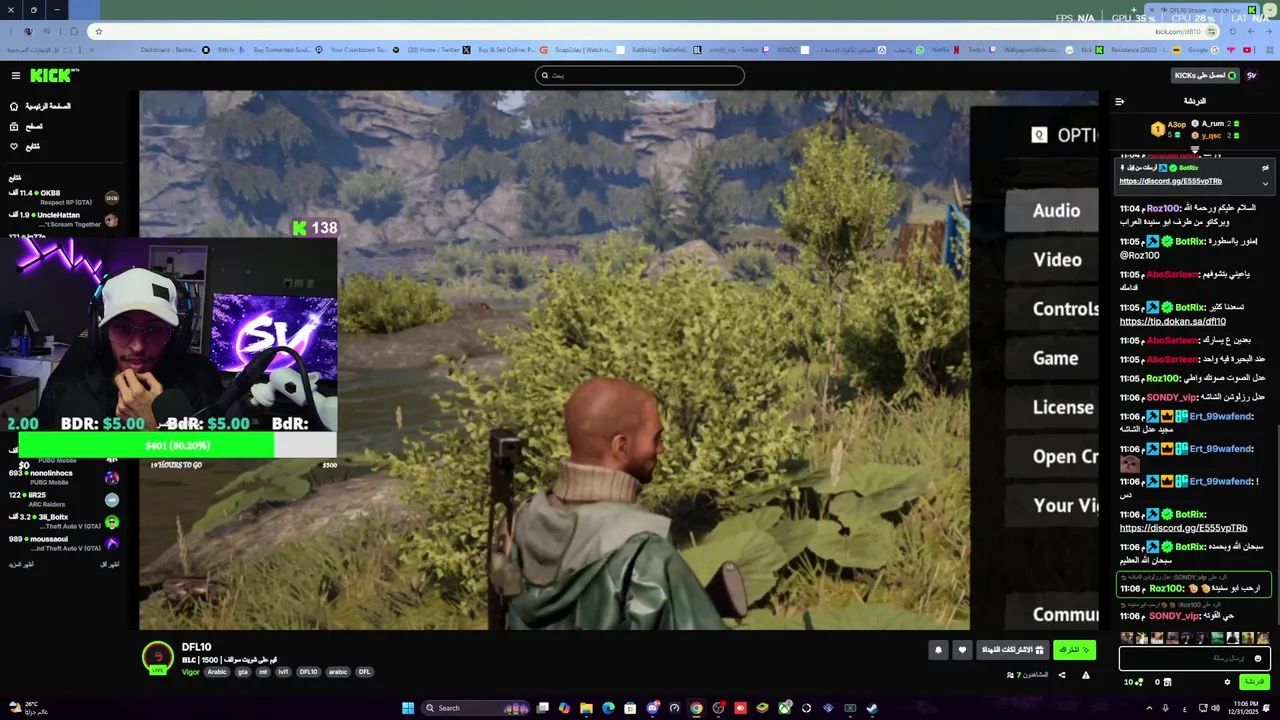Screen dimensions: 1280x720
Task: Open the Following heart sidebar item
Action: [25, 146]
